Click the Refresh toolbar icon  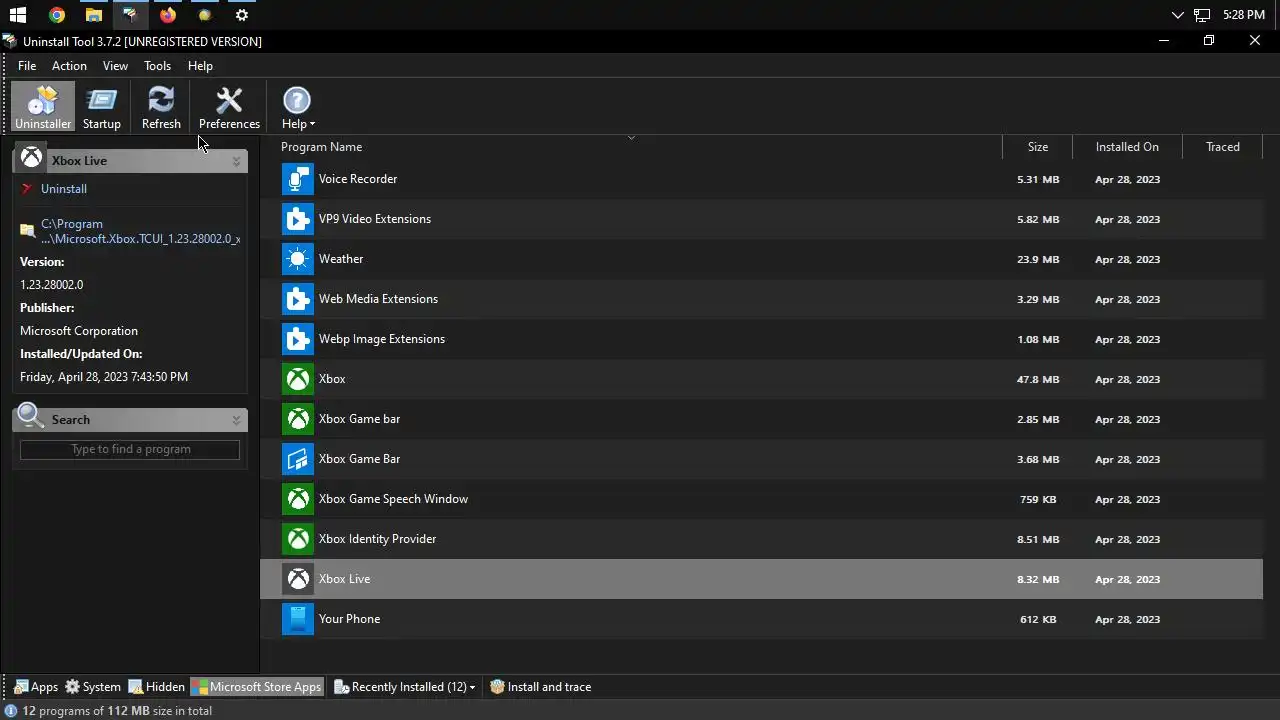(161, 107)
